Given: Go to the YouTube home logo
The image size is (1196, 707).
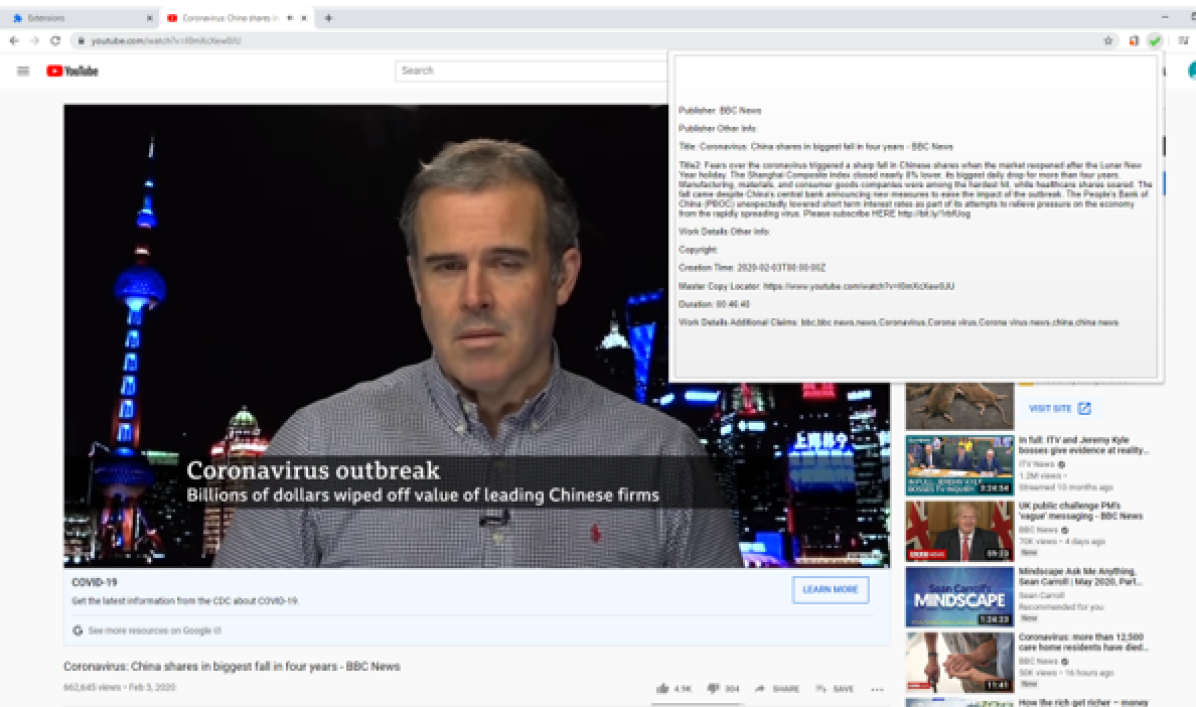Looking at the screenshot, I should [x=72, y=71].
